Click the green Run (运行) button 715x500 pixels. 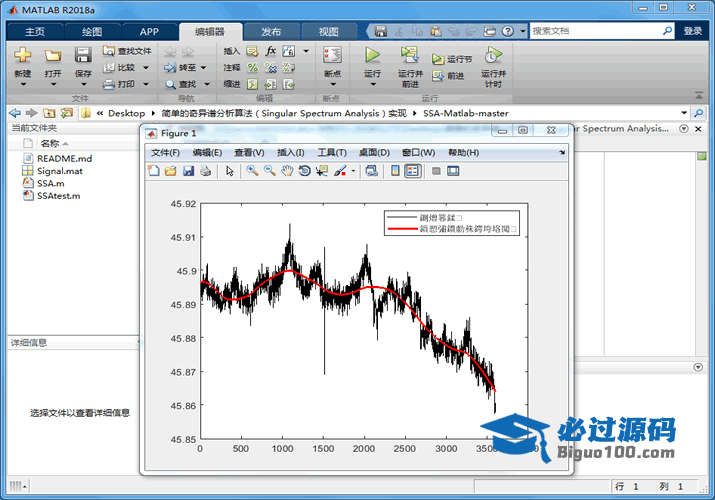click(x=372, y=60)
